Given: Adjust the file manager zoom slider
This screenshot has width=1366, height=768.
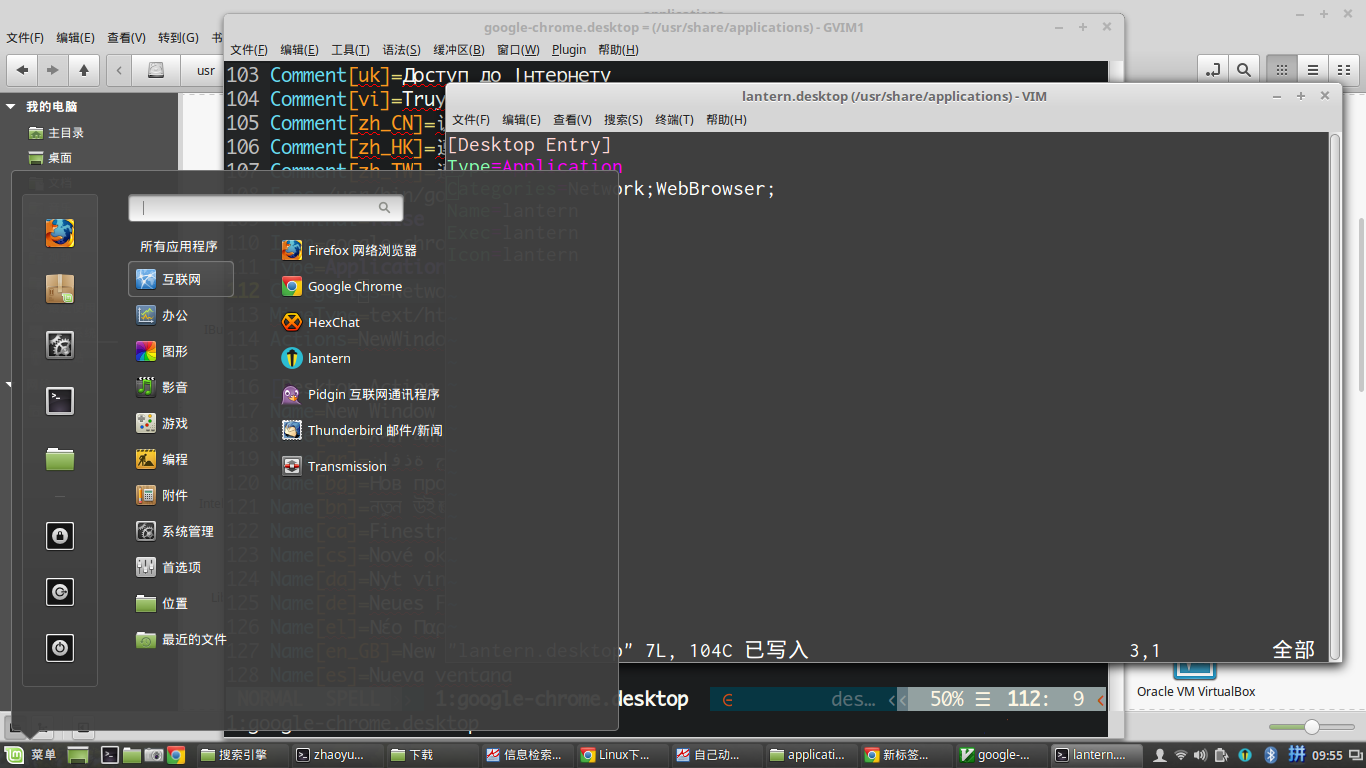Looking at the screenshot, I should coord(1311,727).
